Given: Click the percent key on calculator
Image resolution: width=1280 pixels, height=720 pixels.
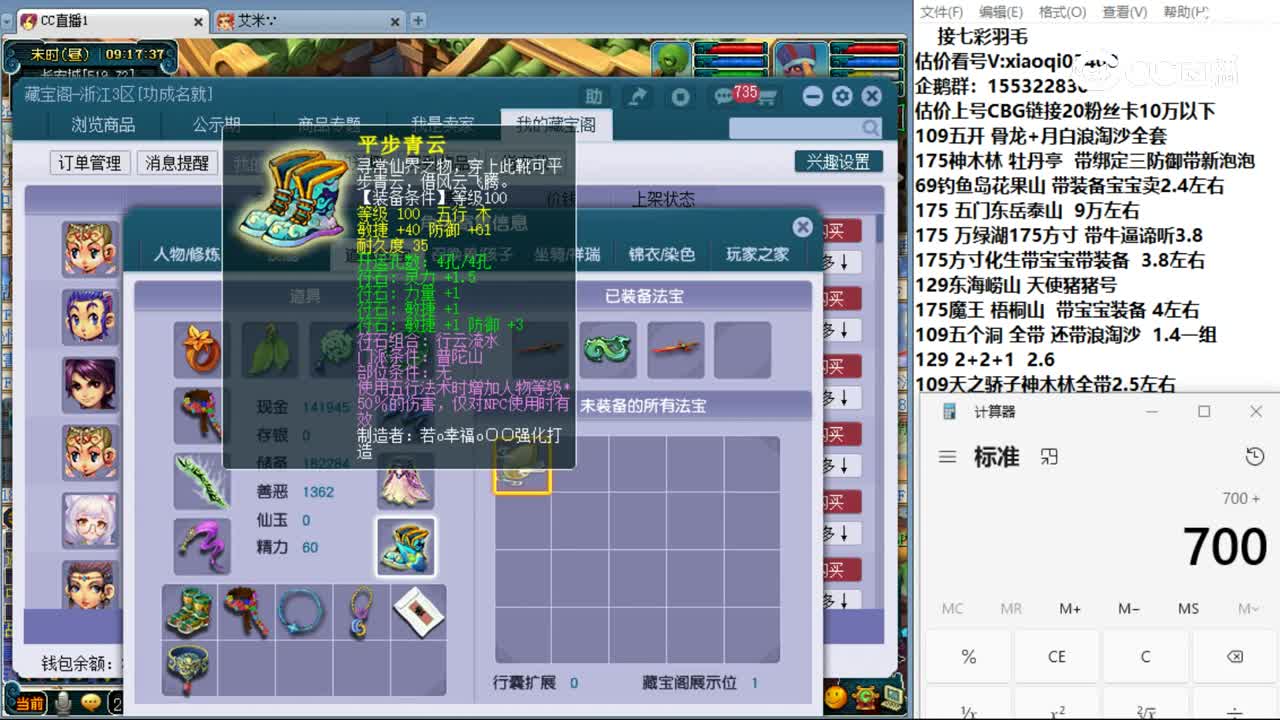Looking at the screenshot, I should tap(968, 657).
